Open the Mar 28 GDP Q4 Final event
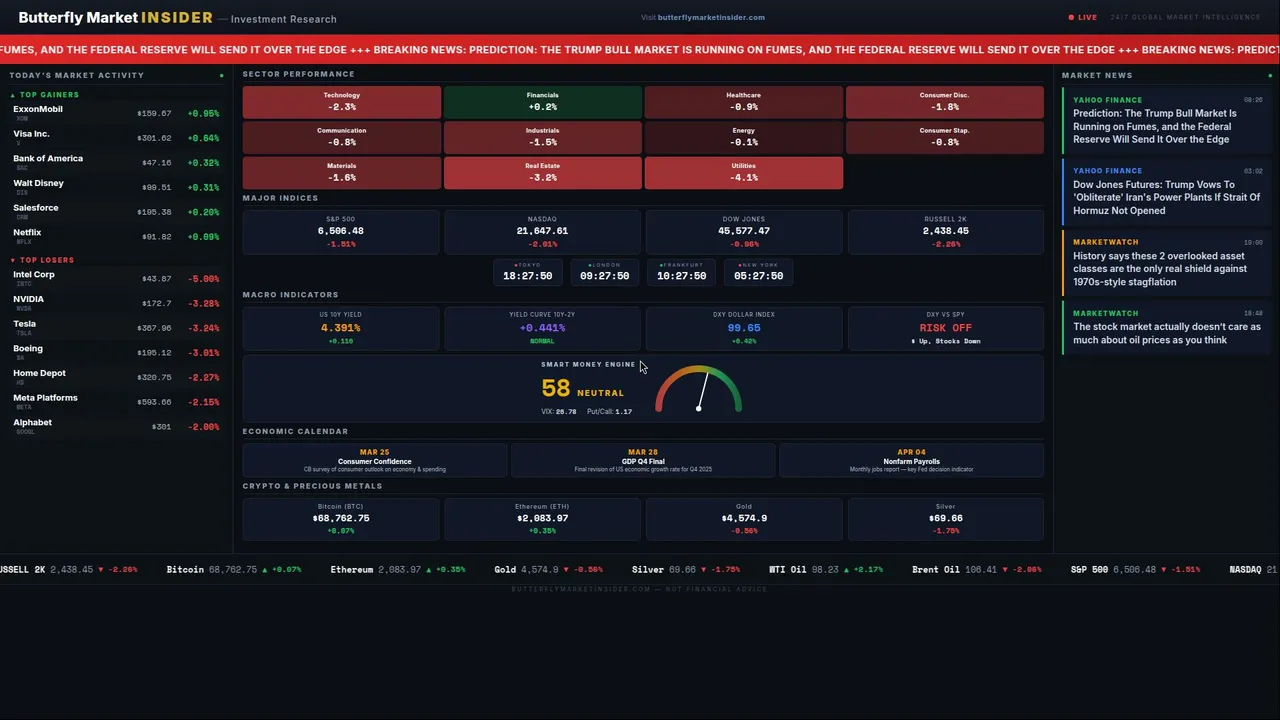 pyautogui.click(x=643, y=460)
